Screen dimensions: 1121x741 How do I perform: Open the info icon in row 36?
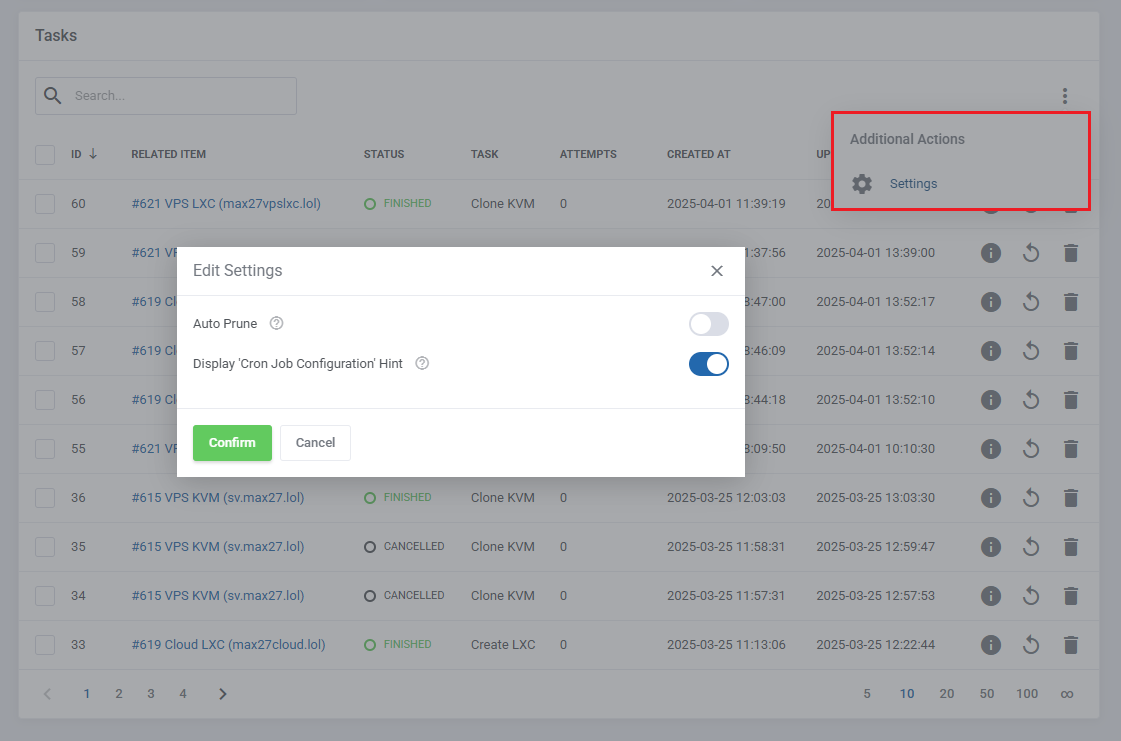991,498
